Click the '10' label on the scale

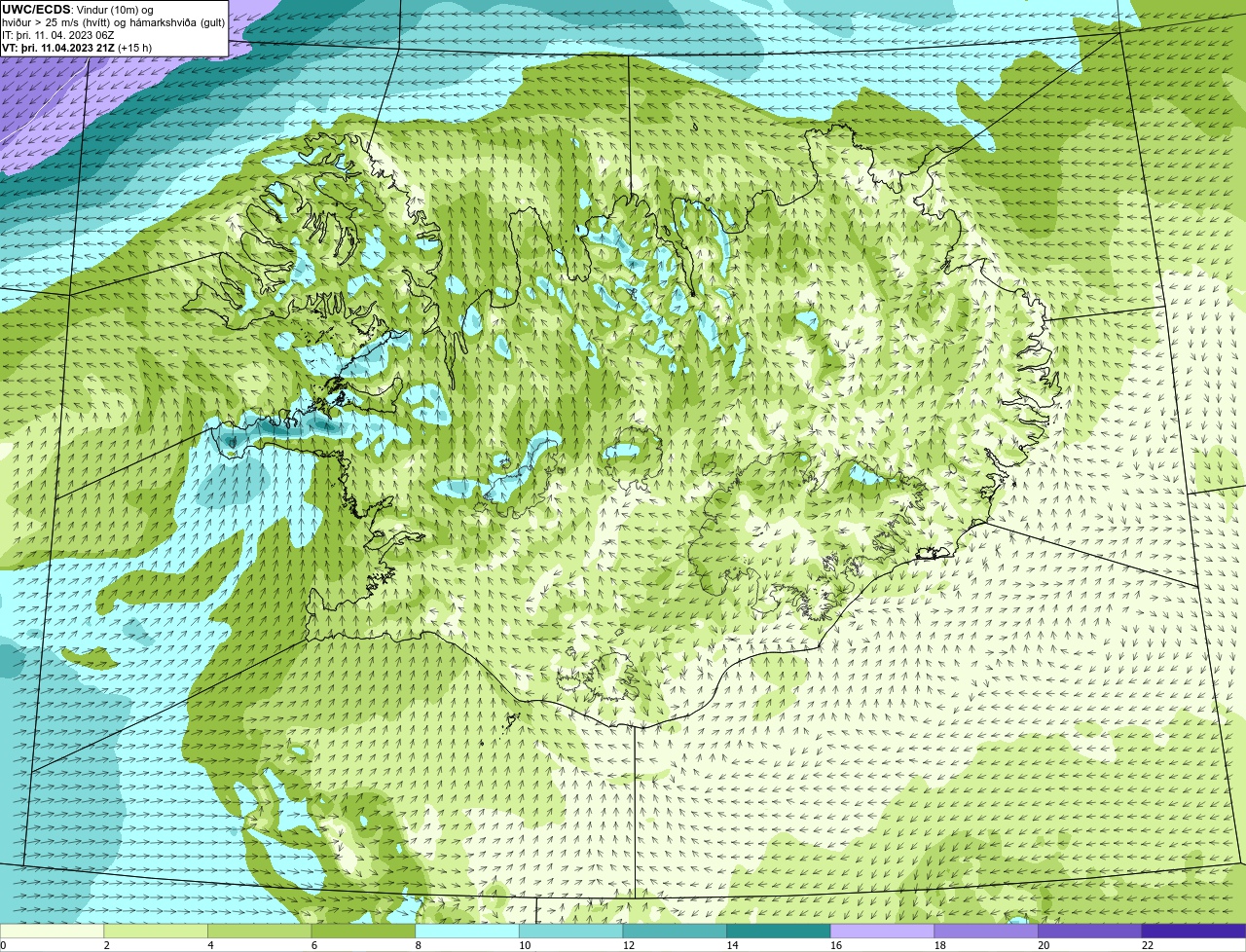point(525,945)
